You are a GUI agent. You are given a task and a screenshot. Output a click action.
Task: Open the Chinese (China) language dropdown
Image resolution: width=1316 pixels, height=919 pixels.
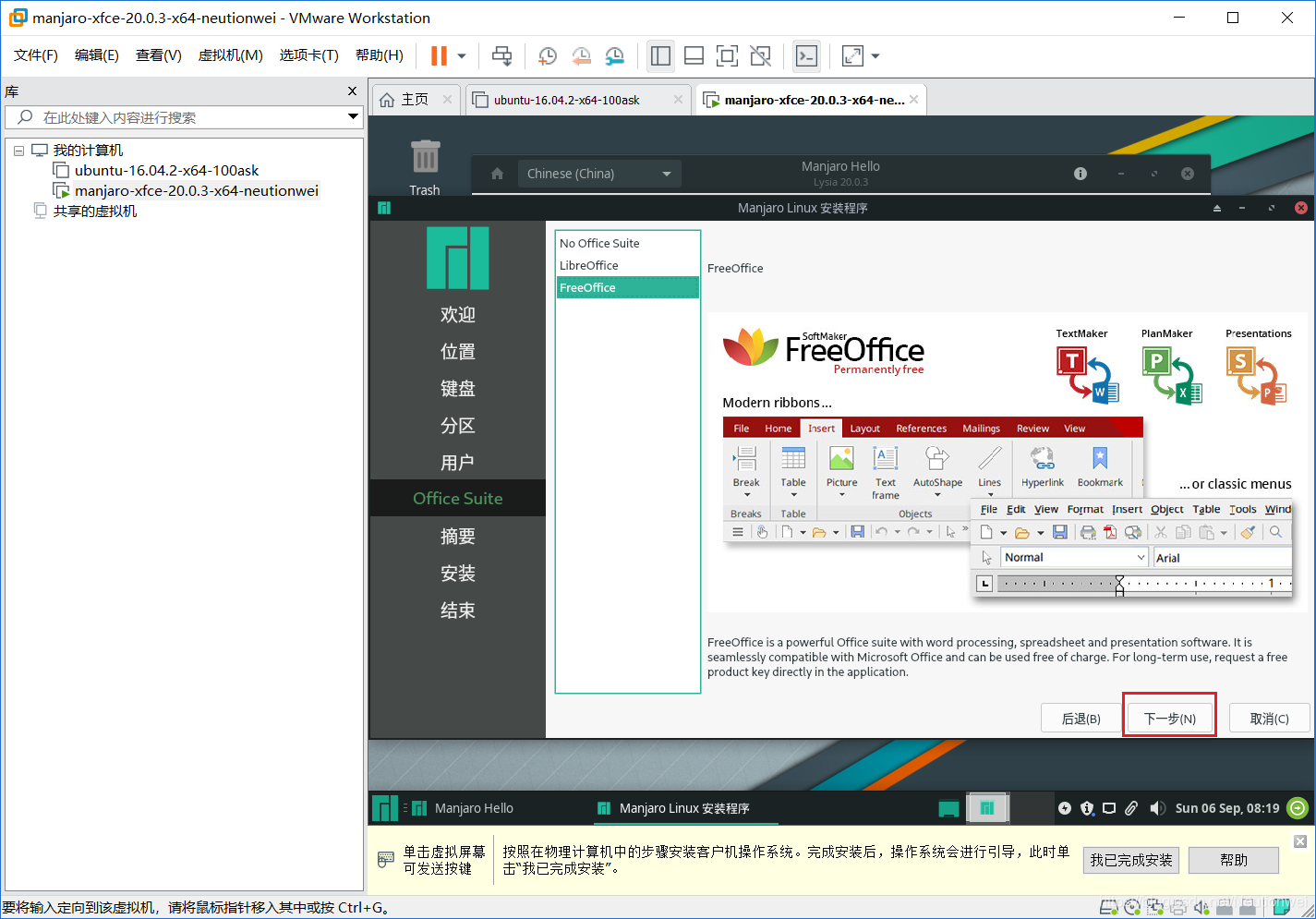[x=599, y=174]
